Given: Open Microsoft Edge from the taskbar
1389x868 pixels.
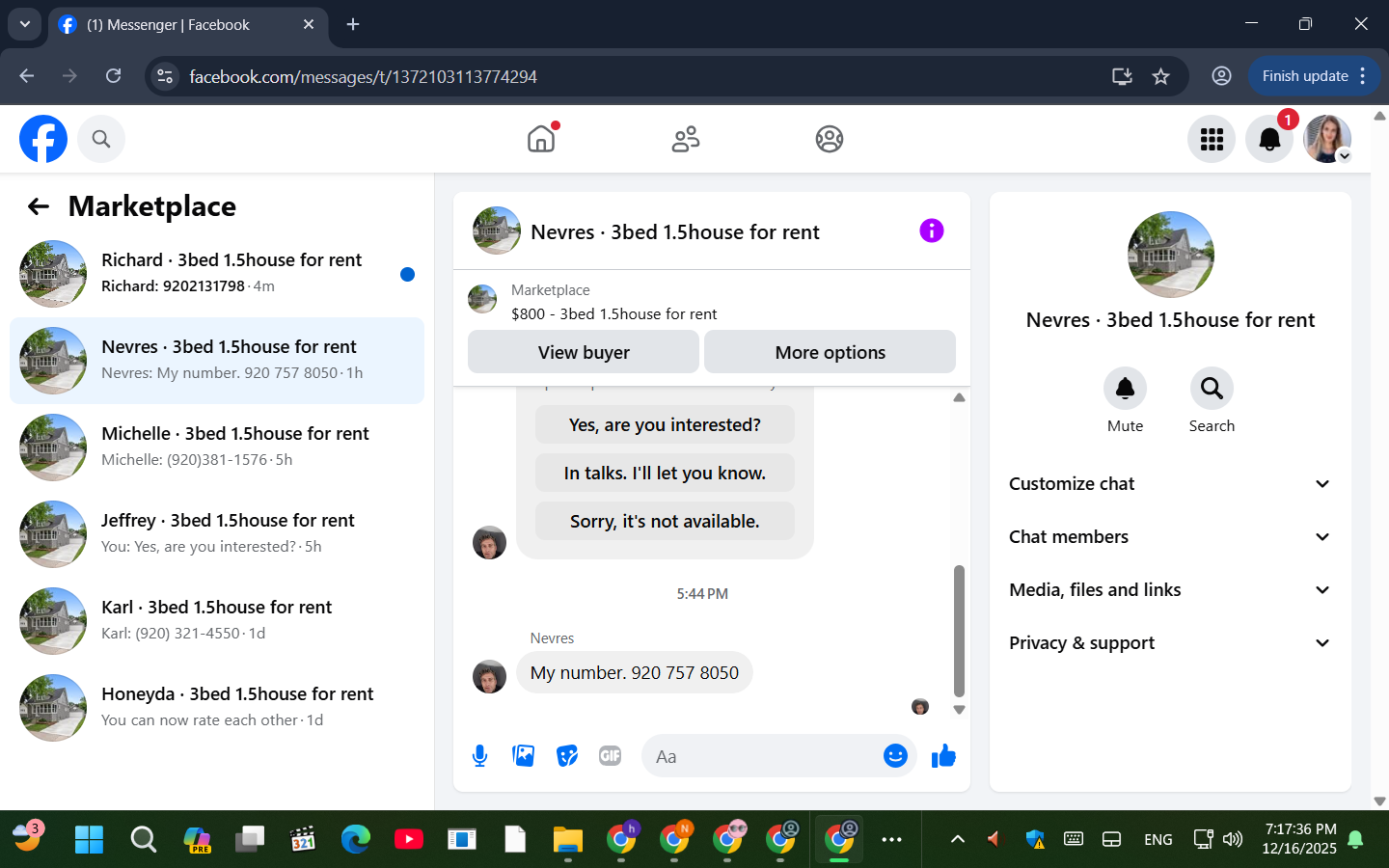Looking at the screenshot, I should [356, 839].
